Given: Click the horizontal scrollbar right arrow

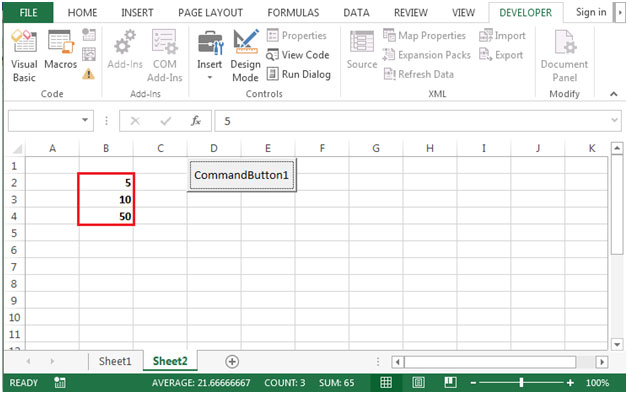Looking at the screenshot, I should (602, 362).
